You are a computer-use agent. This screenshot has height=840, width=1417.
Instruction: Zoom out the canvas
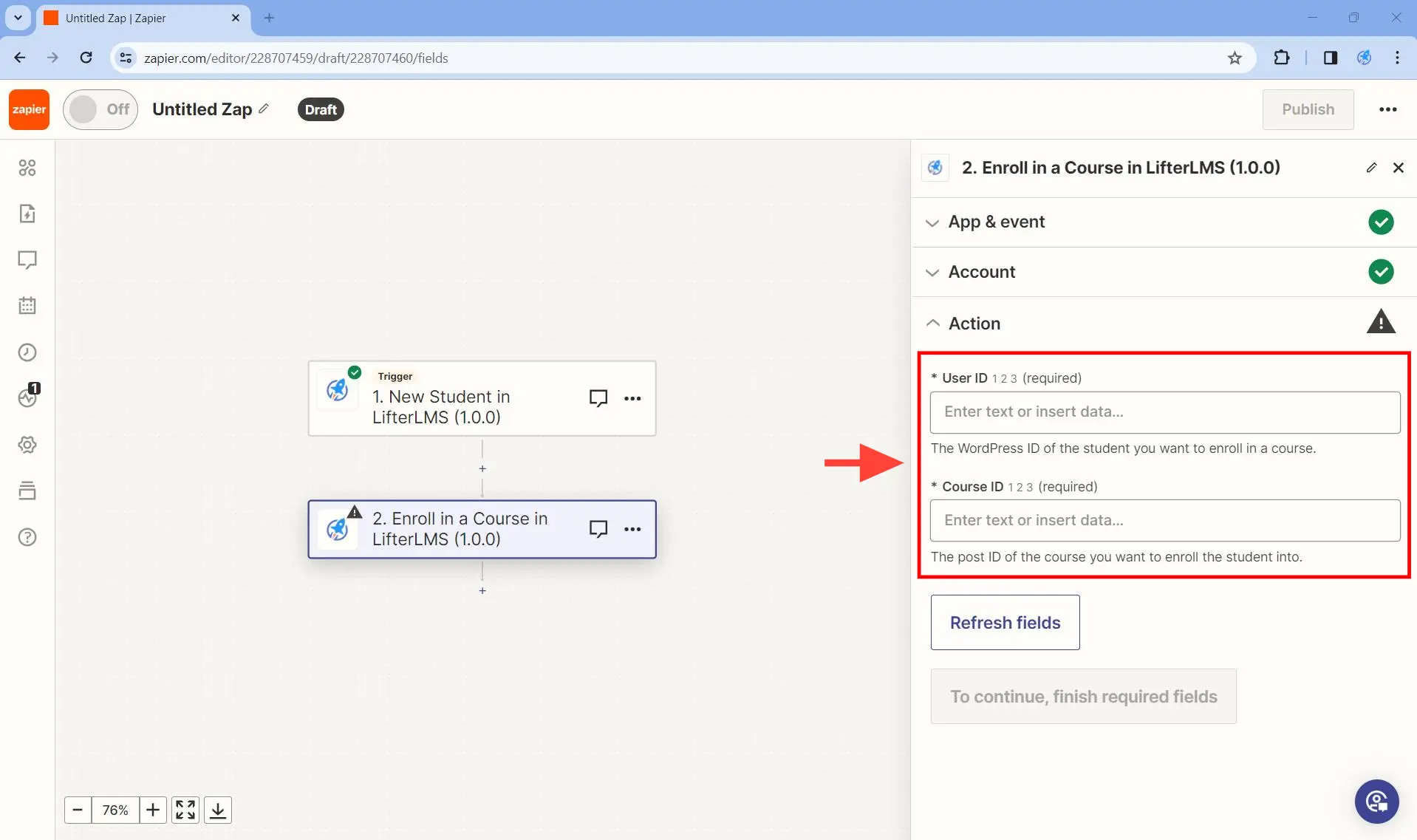78,810
